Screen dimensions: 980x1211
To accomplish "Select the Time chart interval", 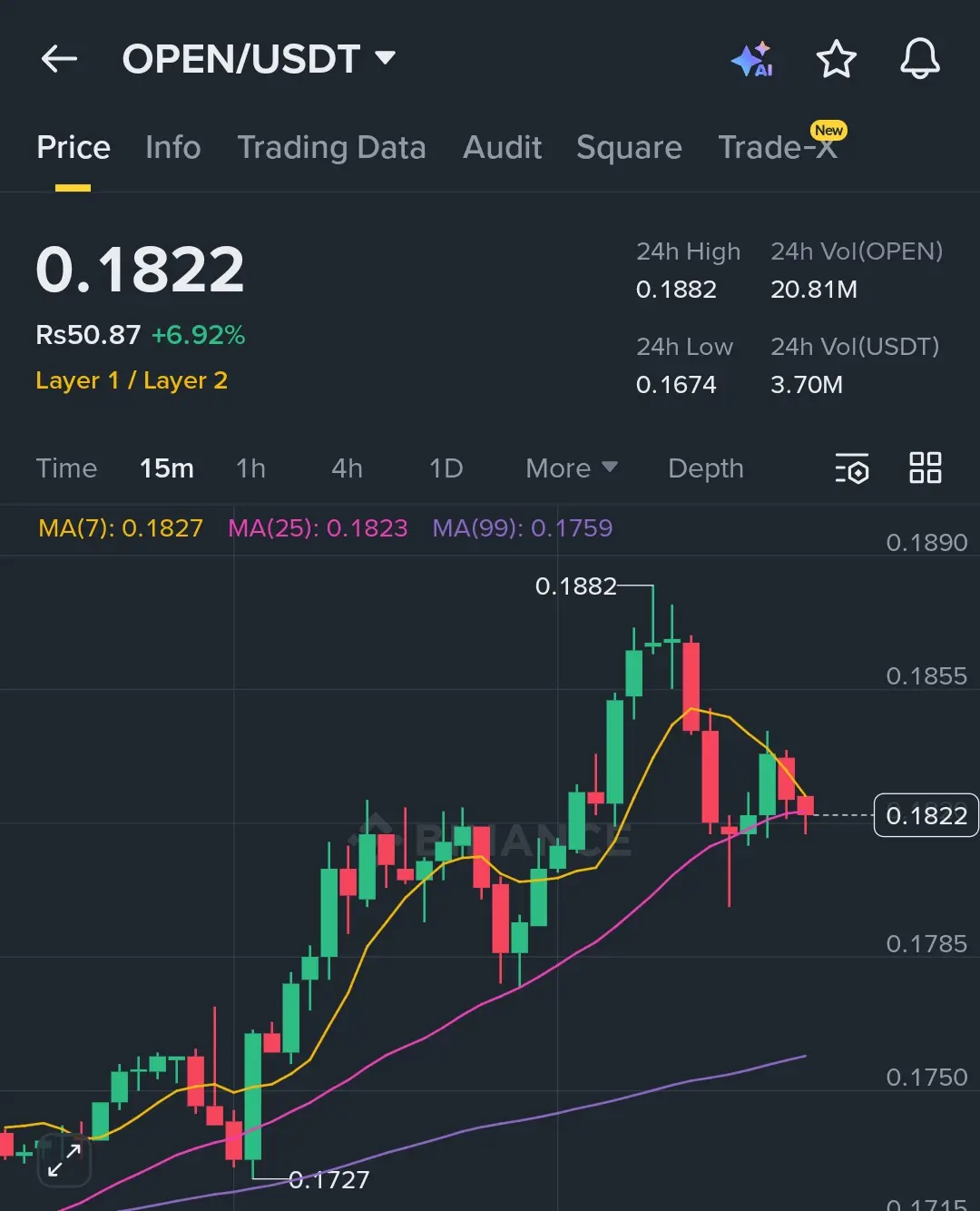I will tap(66, 468).
